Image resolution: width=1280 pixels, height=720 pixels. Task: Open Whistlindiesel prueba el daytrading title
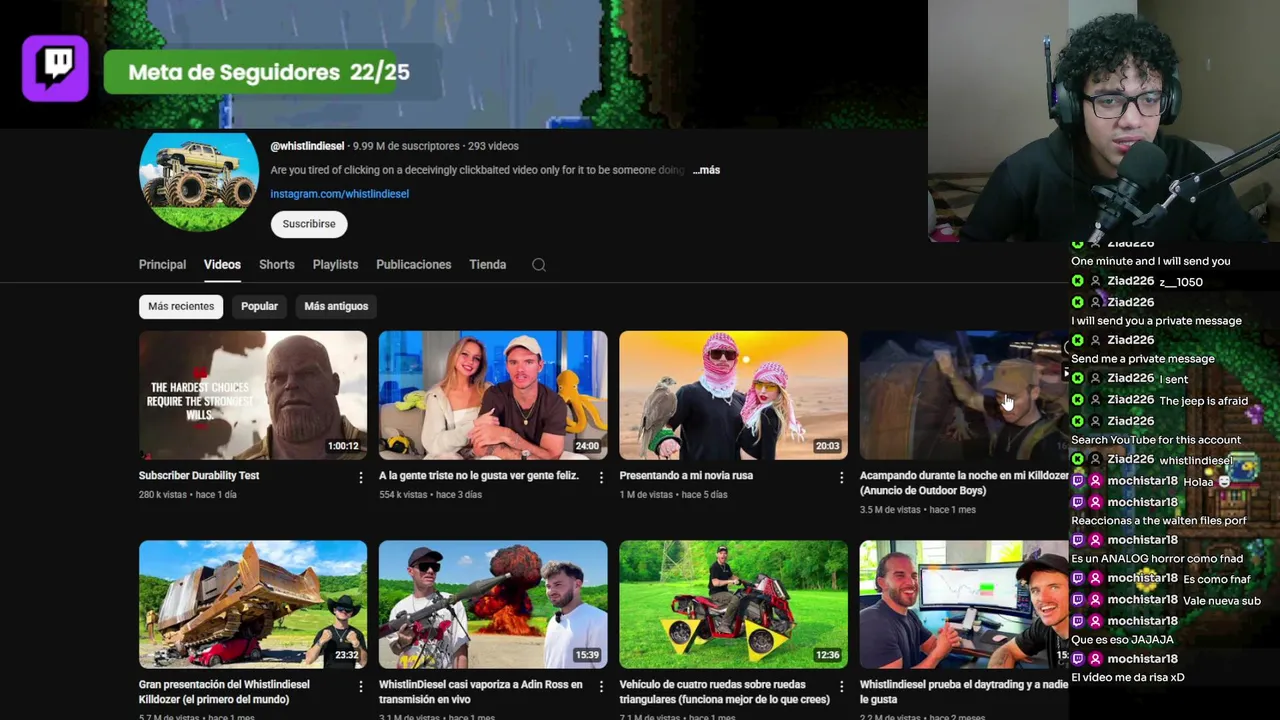[964, 692]
